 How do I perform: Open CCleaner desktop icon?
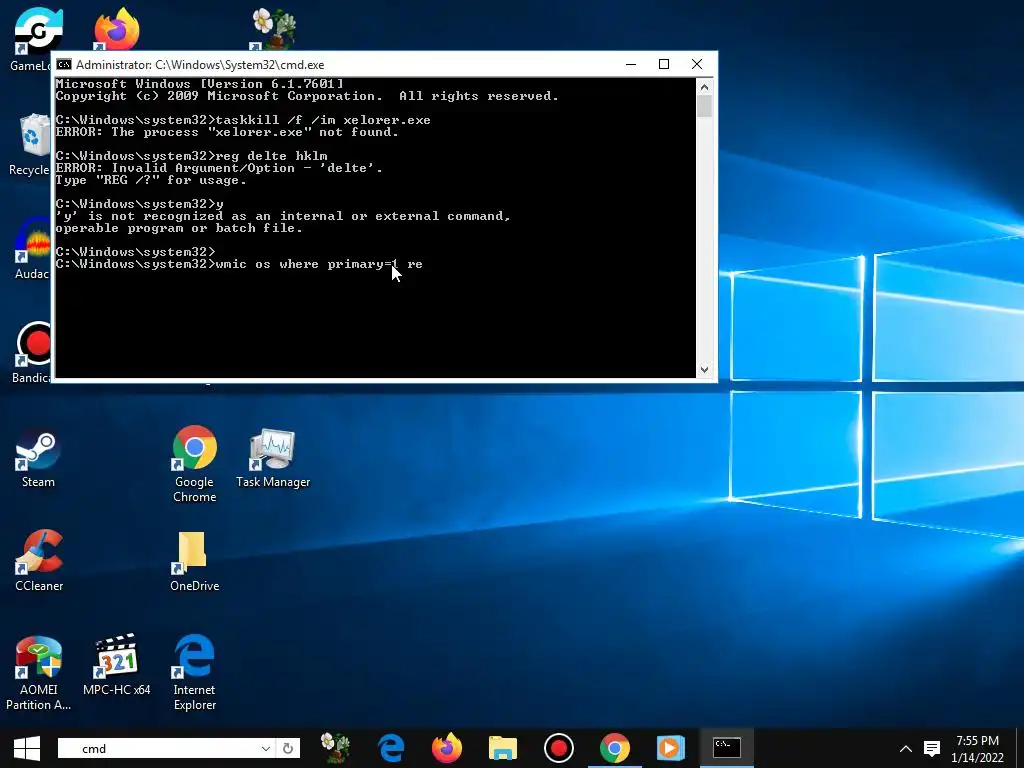(39, 562)
